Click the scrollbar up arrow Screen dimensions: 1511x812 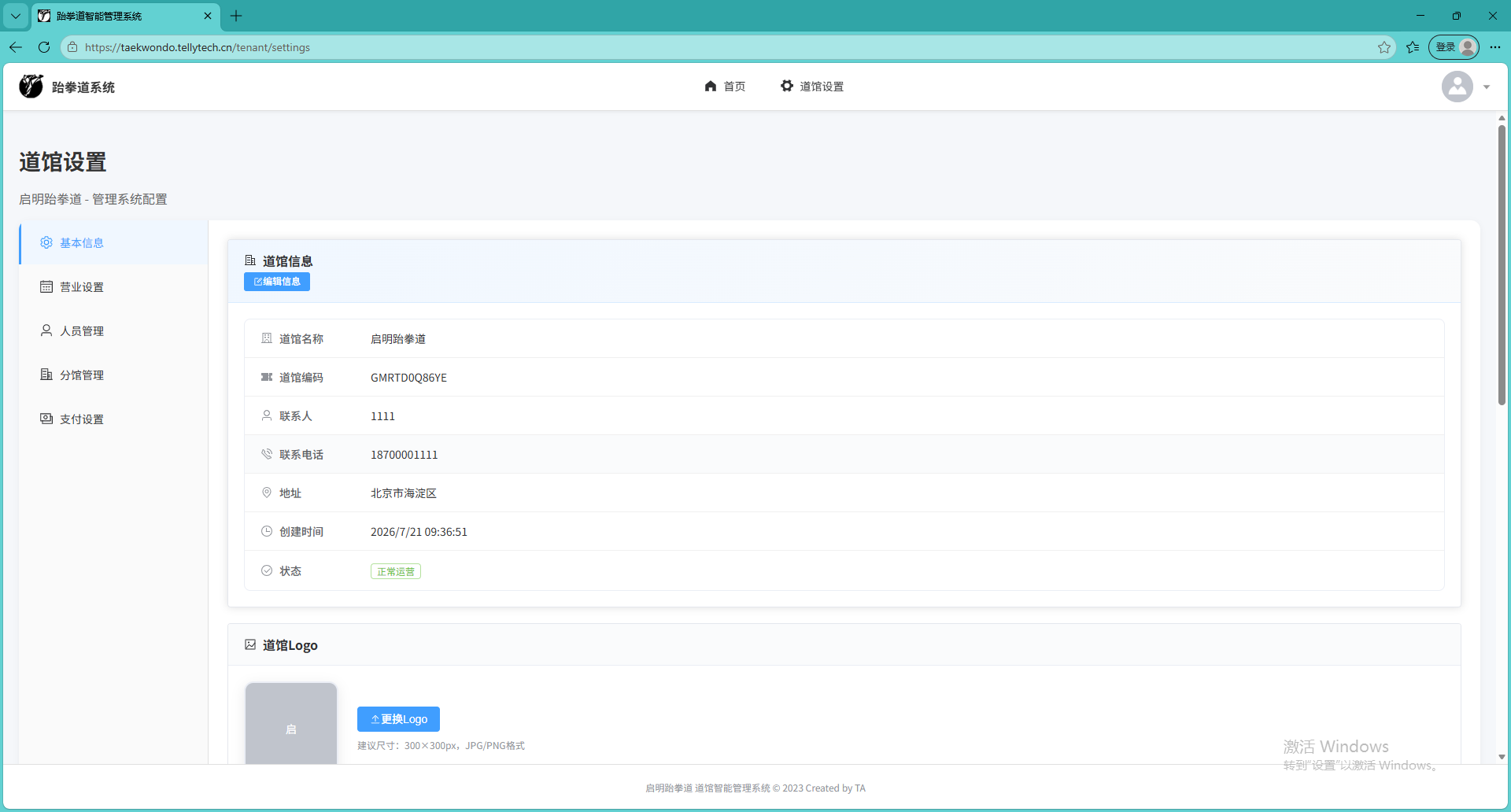[x=1502, y=118]
